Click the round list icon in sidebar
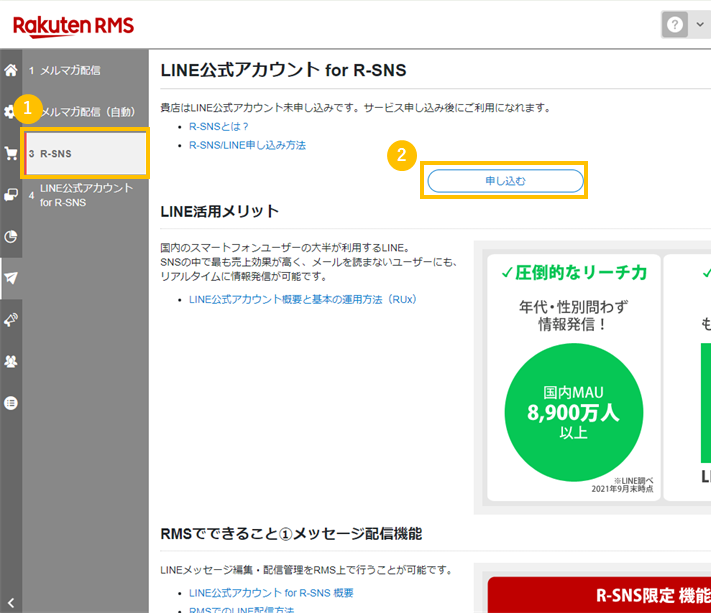Screen dimensions: 711x613 coord(11,402)
